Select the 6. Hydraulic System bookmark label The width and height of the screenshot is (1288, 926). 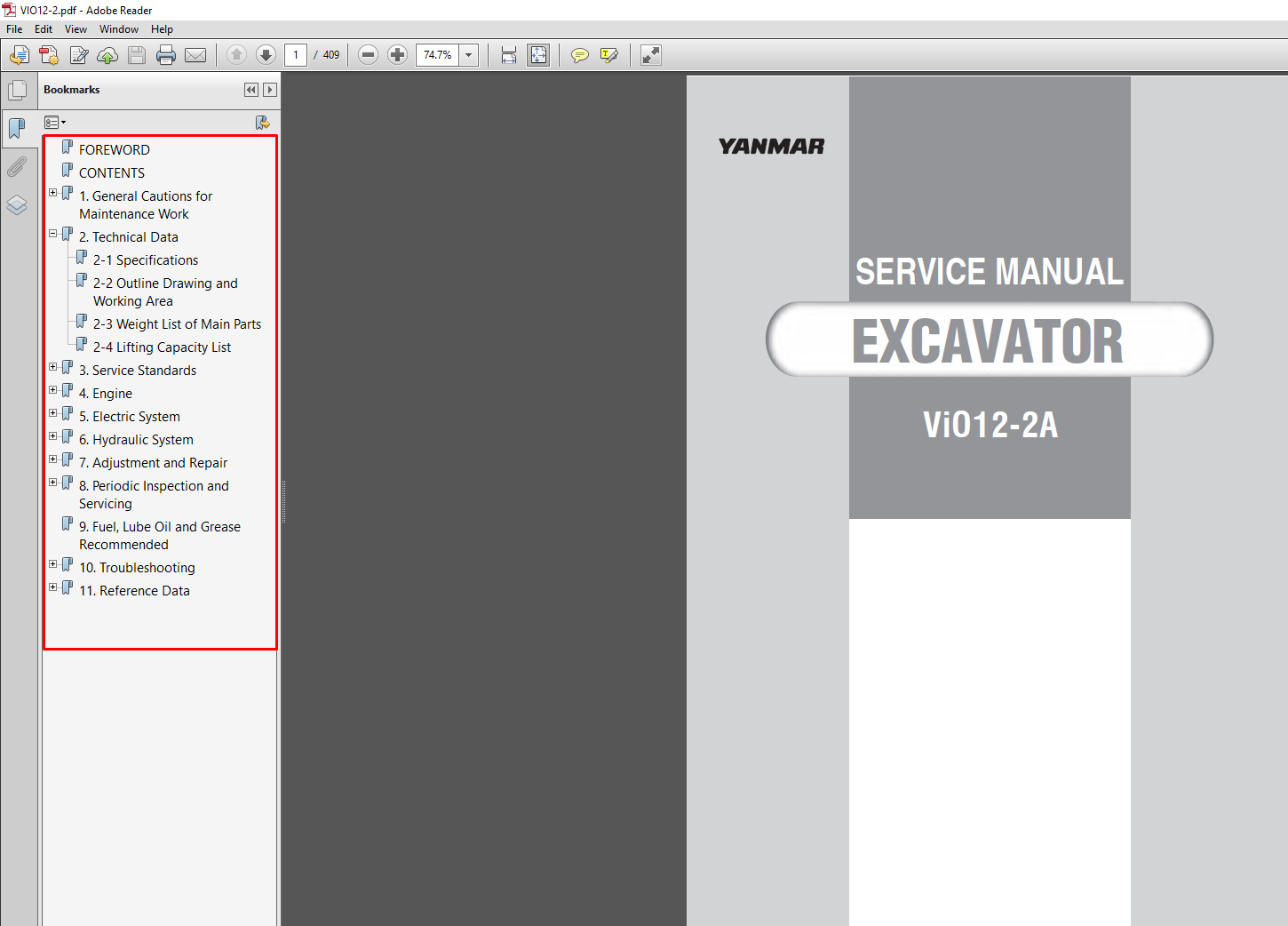click(136, 440)
